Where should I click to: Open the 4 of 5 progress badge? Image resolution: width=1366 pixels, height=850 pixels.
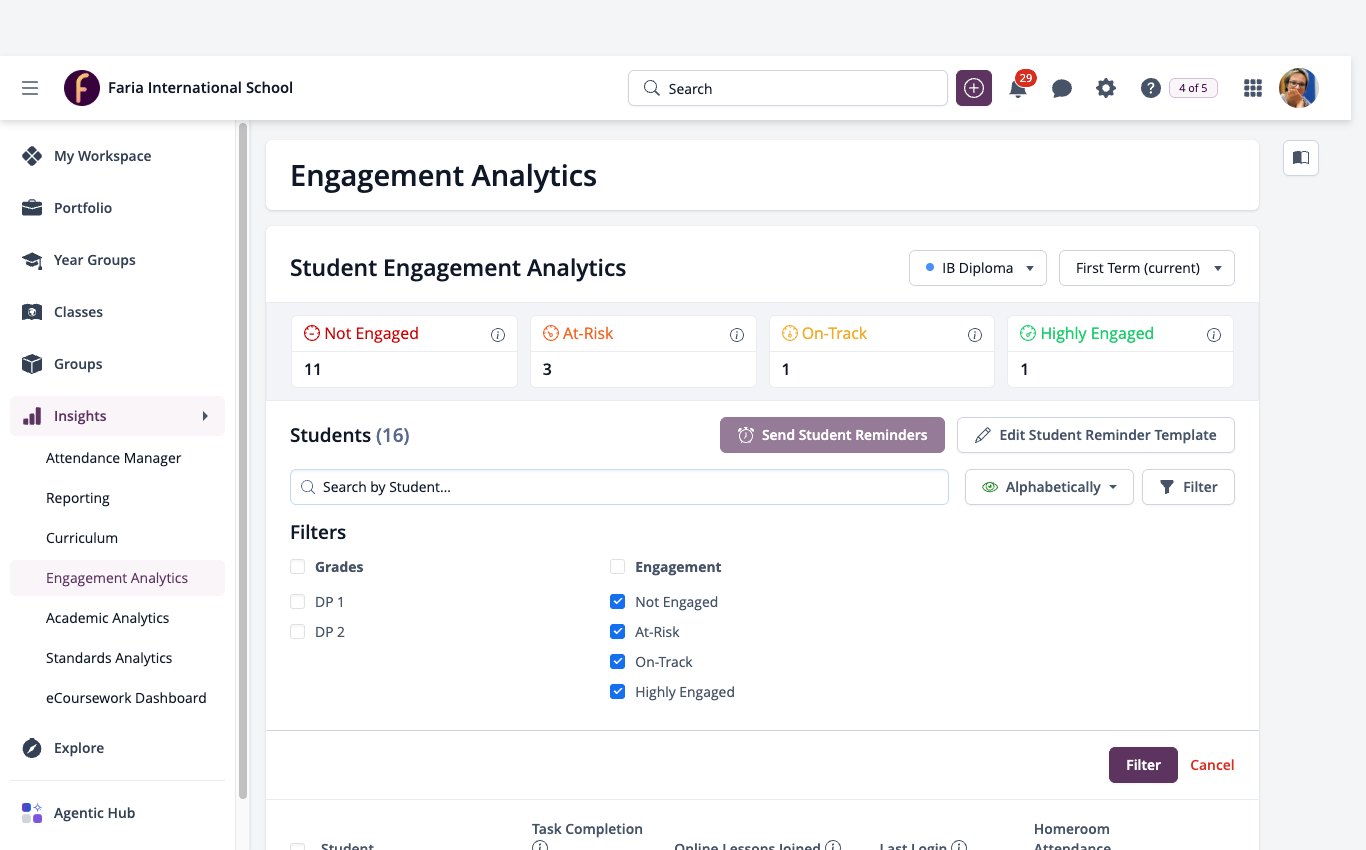pyautogui.click(x=1193, y=88)
